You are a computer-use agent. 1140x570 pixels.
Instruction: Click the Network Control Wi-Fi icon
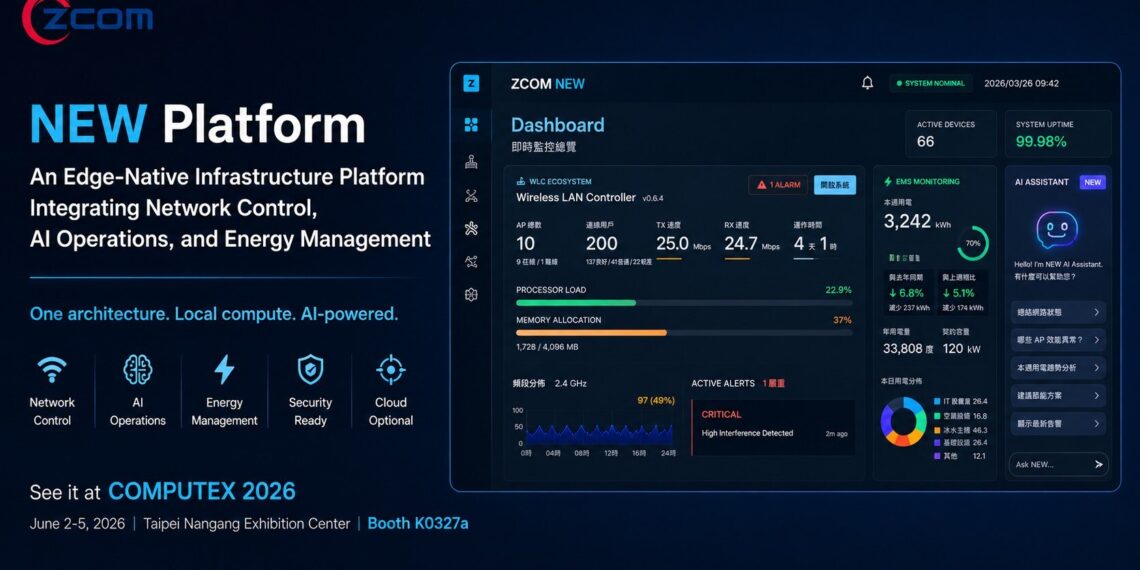(52, 369)
